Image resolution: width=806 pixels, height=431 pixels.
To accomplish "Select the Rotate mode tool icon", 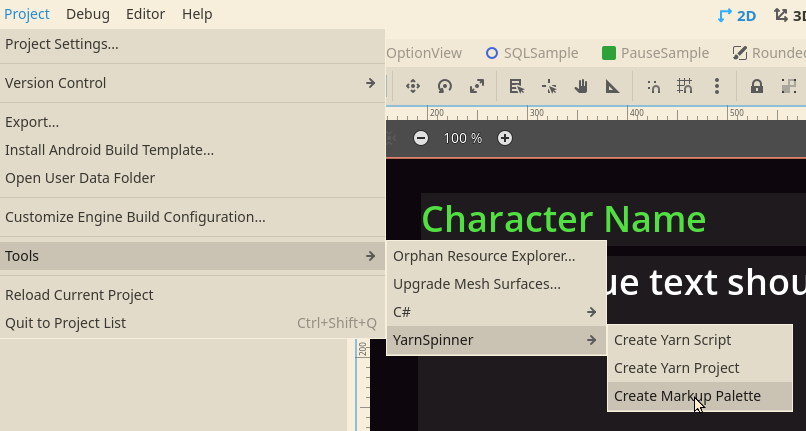I will (x=445, y=86).
